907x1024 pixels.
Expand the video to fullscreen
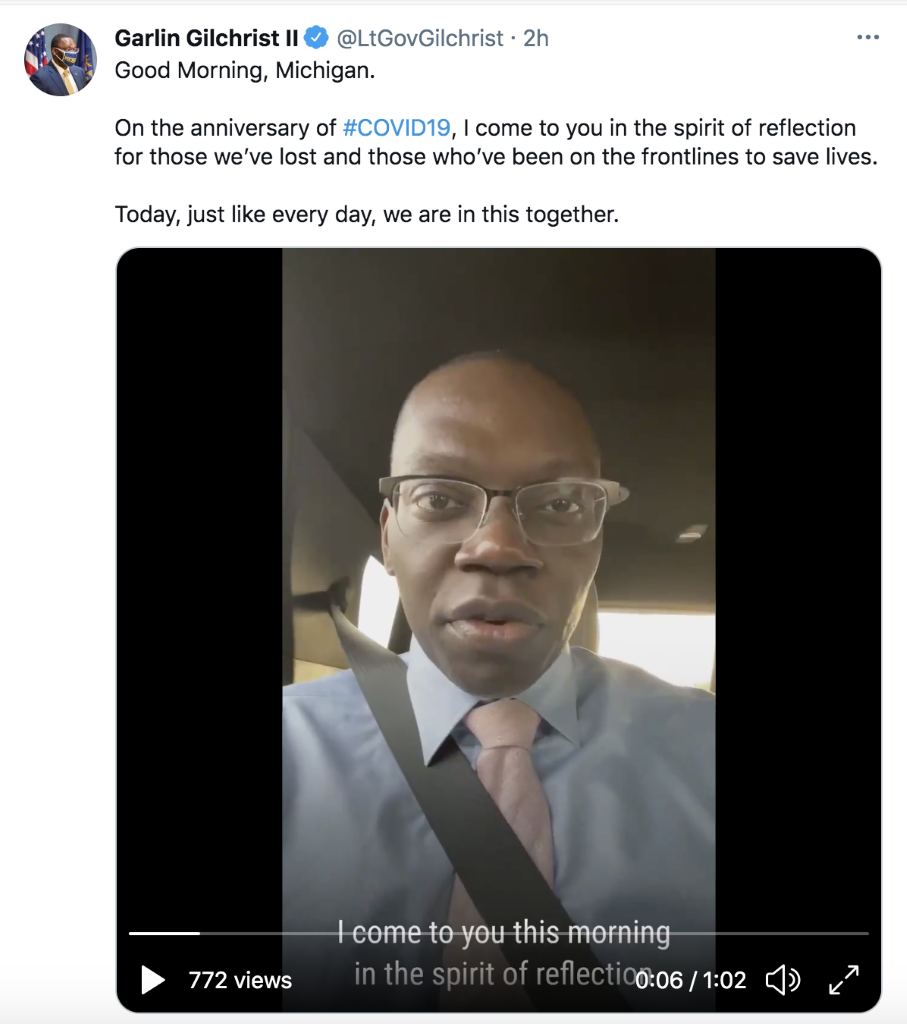844,979
